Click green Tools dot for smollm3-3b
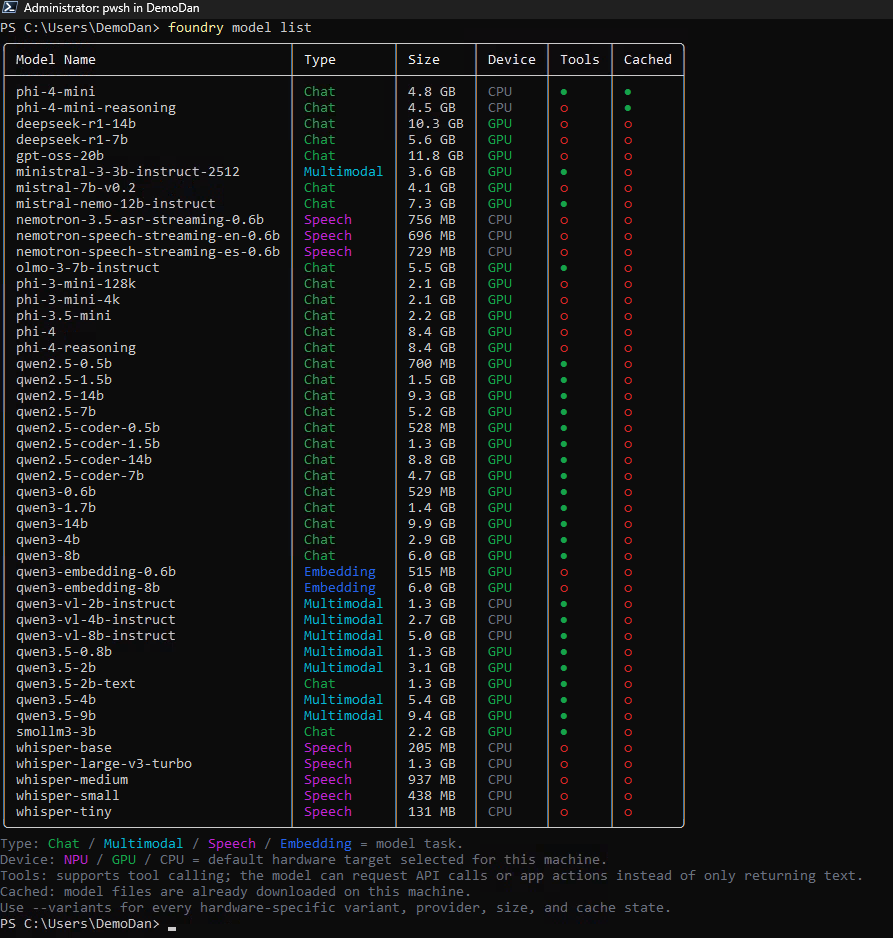893x938 pixels. point(563,732)
